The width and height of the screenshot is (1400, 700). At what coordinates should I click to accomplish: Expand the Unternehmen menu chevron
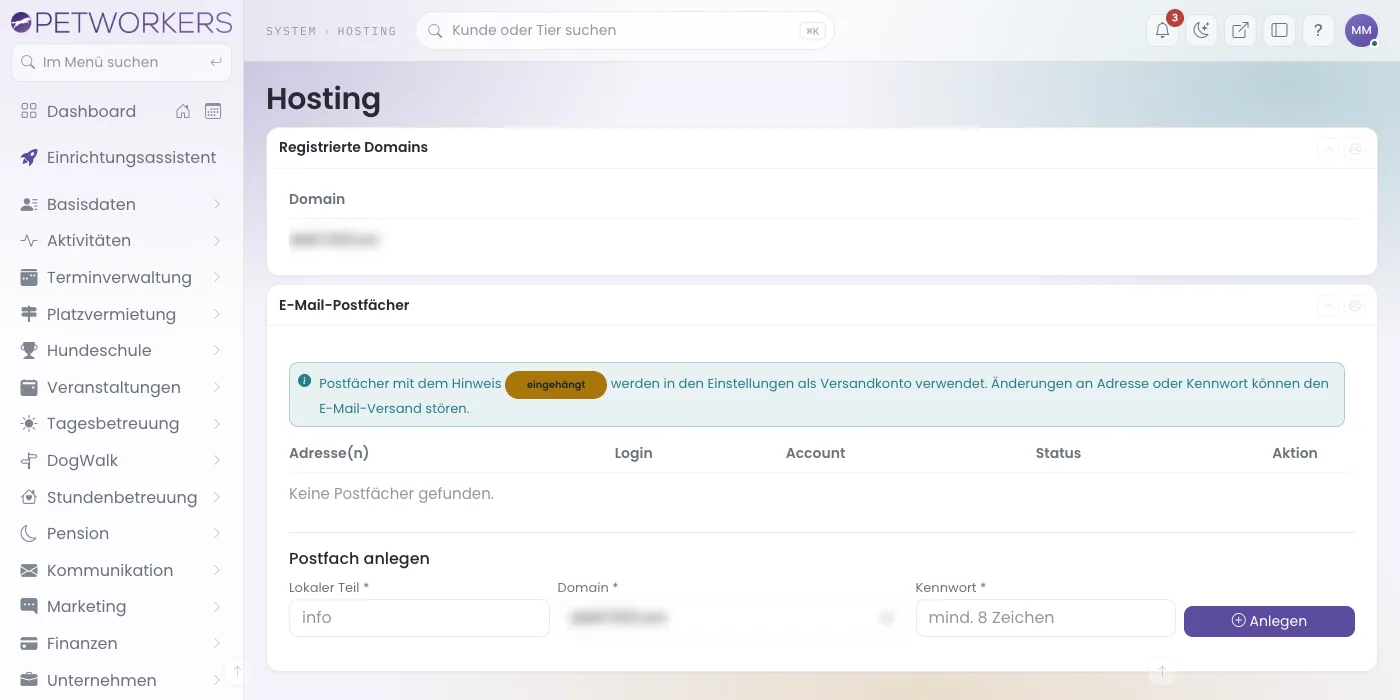217,680
